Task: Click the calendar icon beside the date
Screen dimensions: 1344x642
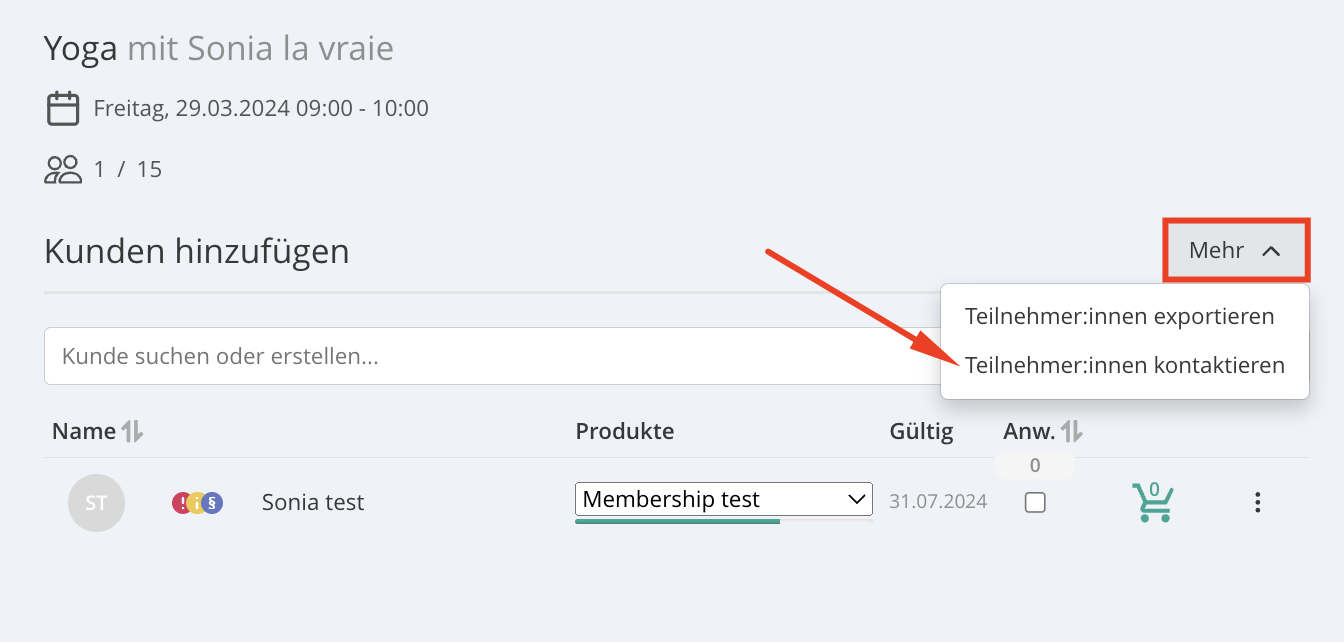Action: coord(63,108)
